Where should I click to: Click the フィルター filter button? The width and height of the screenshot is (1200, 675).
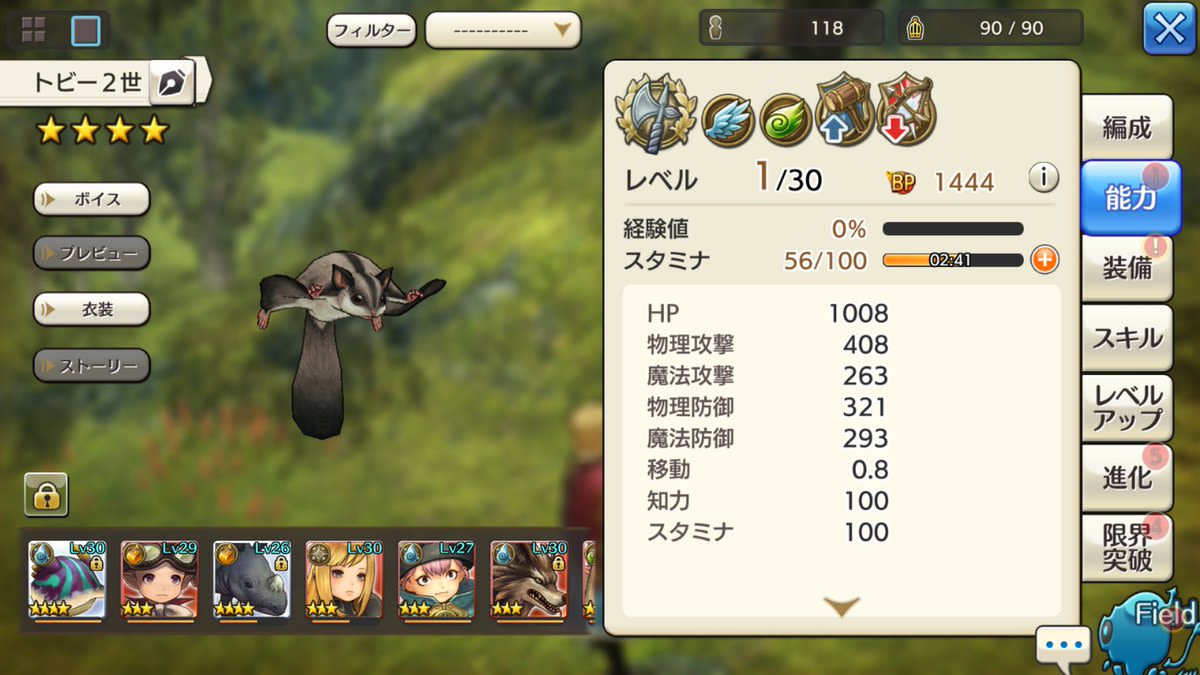coord(371,30)
